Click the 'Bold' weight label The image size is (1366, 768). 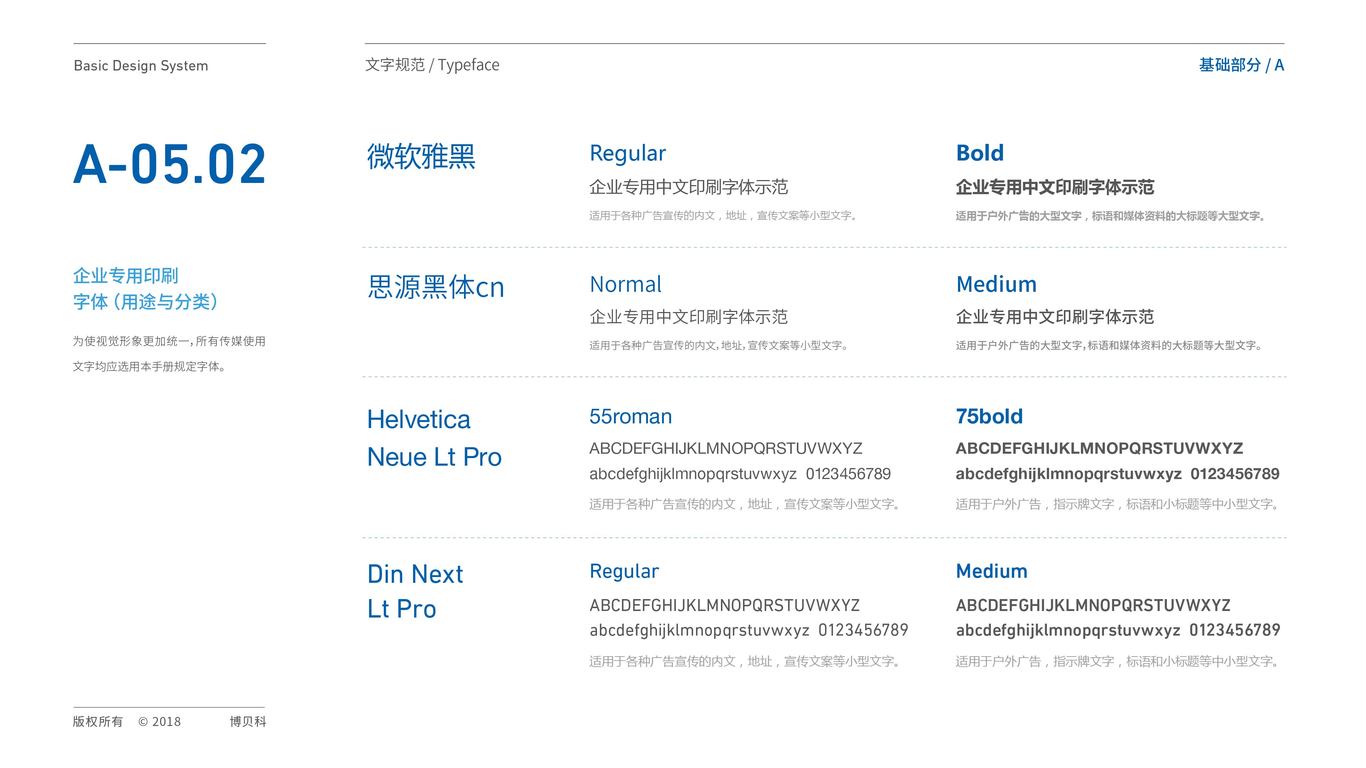pos(980,153)
